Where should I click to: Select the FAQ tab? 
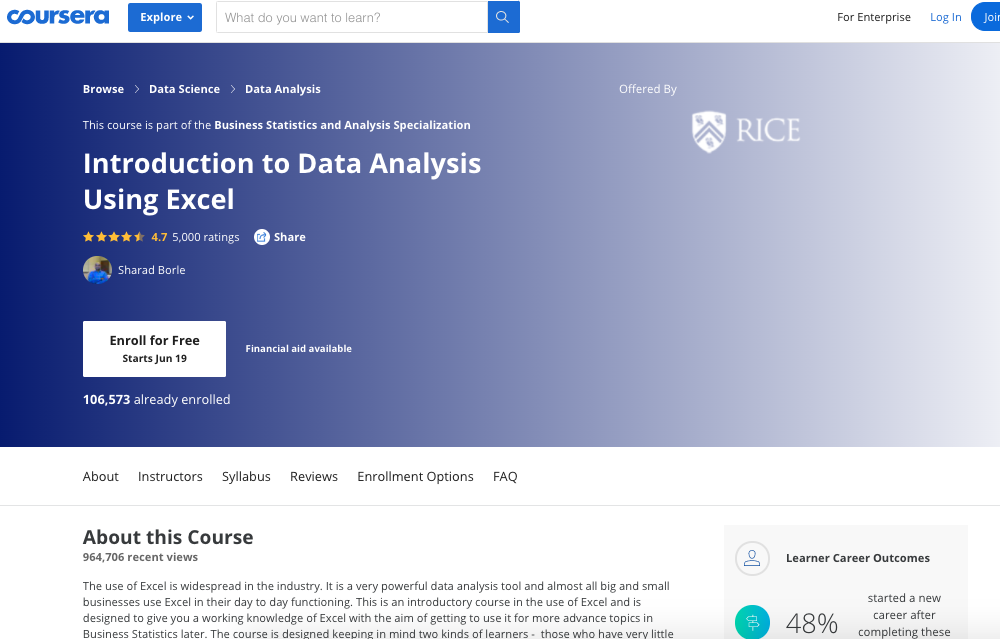[505, 476]
